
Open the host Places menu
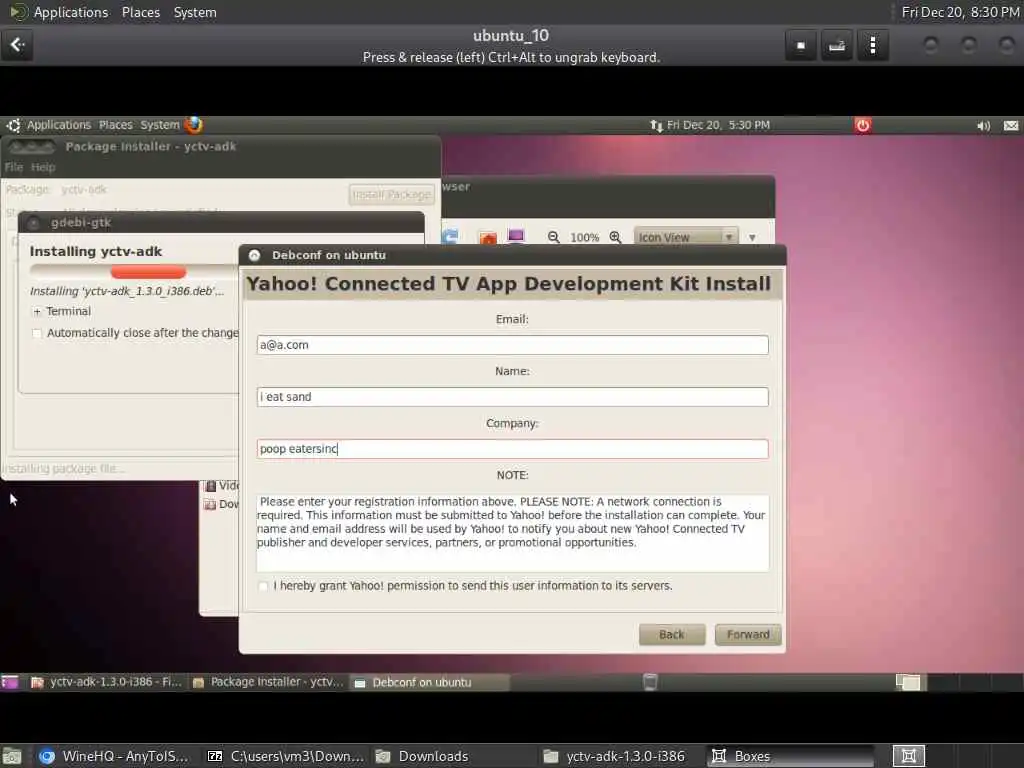[141, 12]
